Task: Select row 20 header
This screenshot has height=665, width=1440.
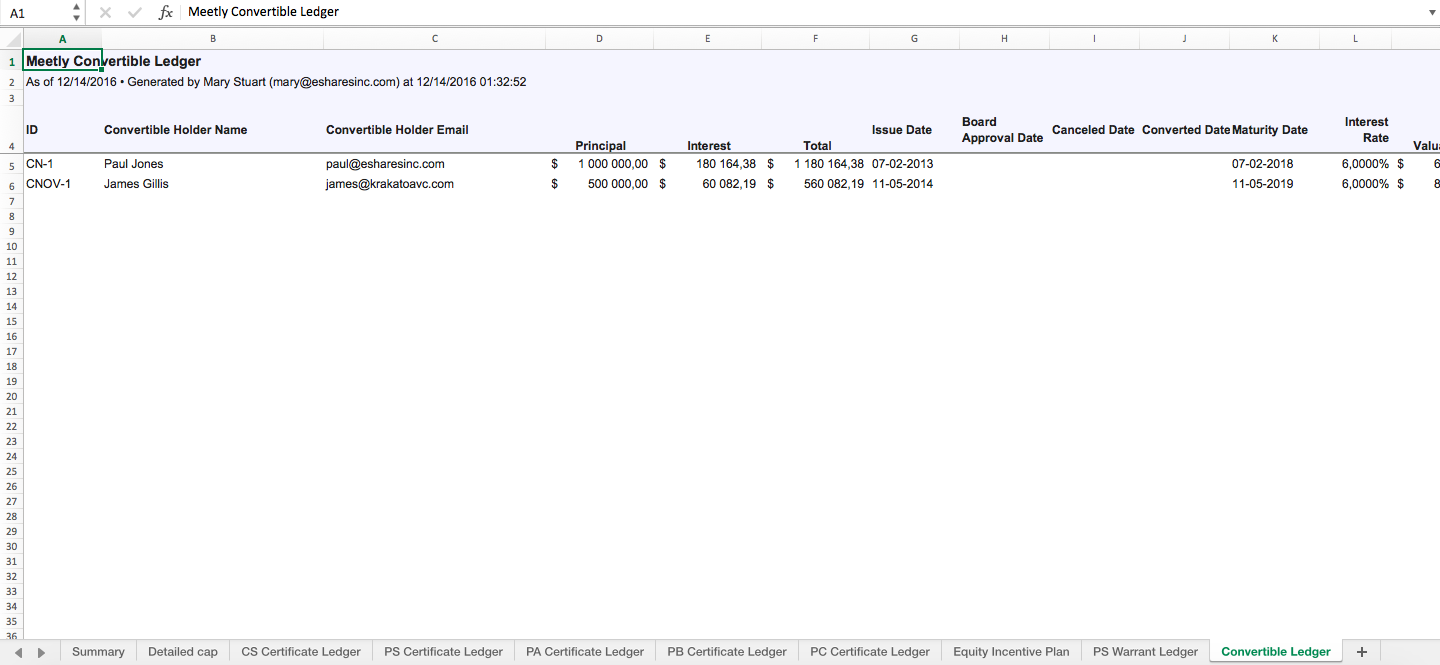Action: 11,396
